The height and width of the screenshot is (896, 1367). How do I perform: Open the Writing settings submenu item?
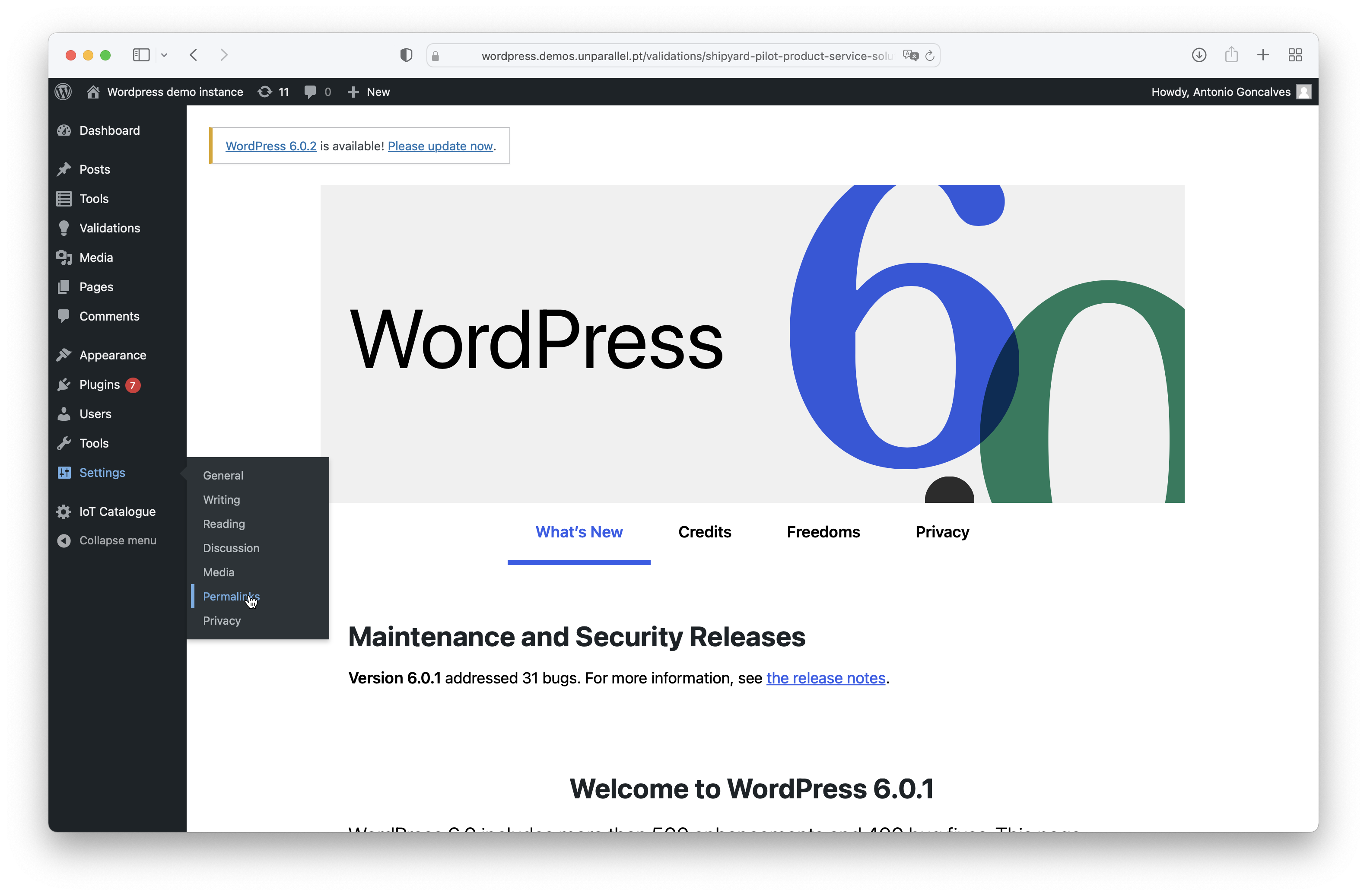(x=222, y=499)
